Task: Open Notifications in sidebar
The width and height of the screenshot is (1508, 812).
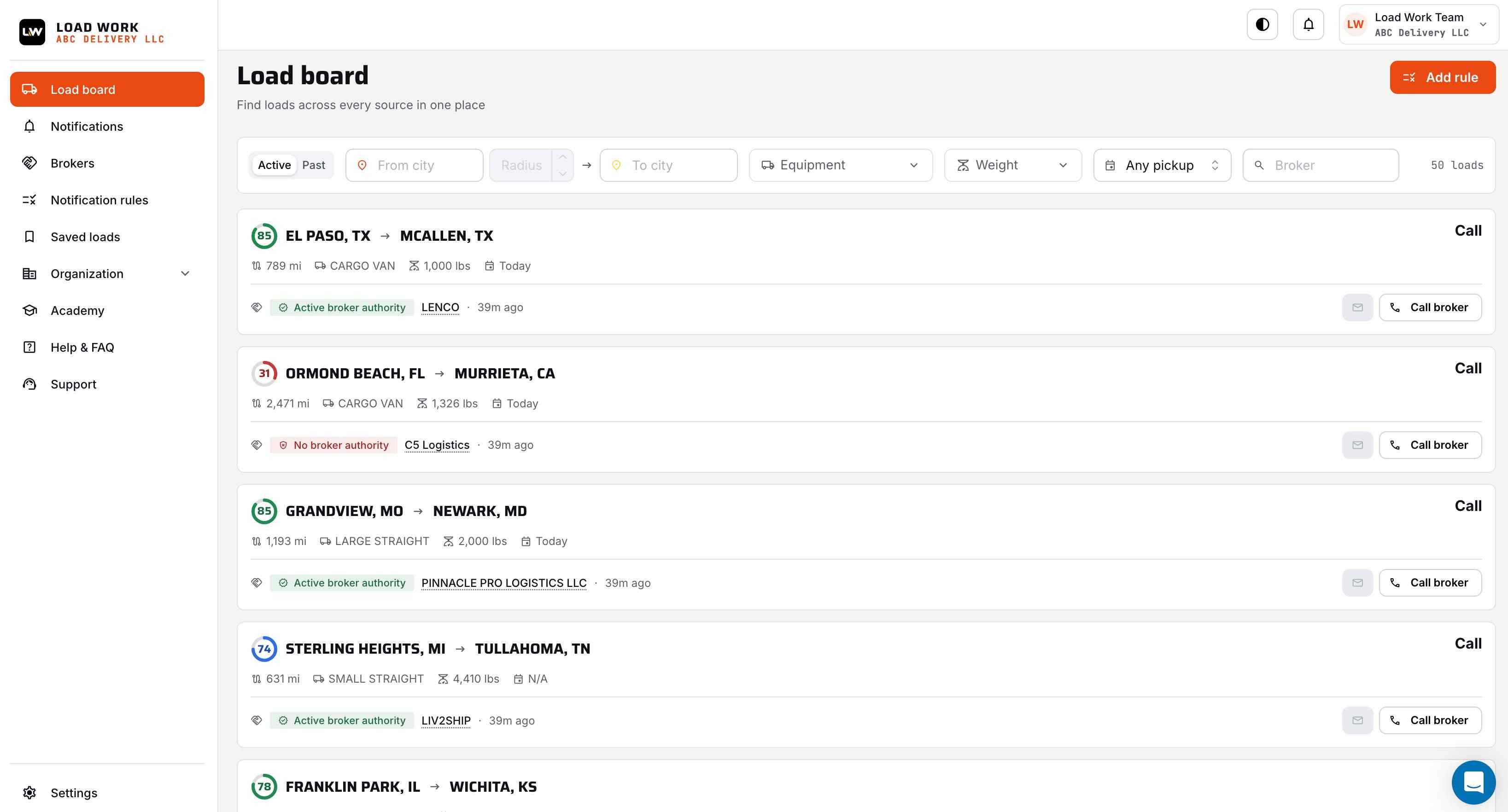Action: pyautogui.click(x=107, y=127)
